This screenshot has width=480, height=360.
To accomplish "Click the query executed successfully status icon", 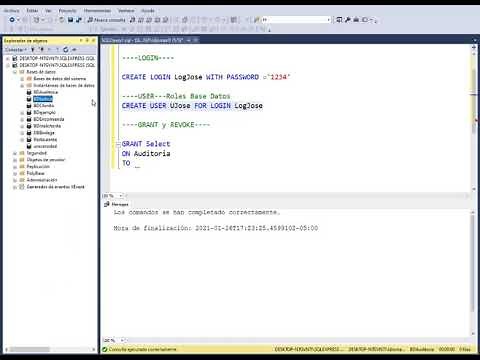I will pos(105,349).
